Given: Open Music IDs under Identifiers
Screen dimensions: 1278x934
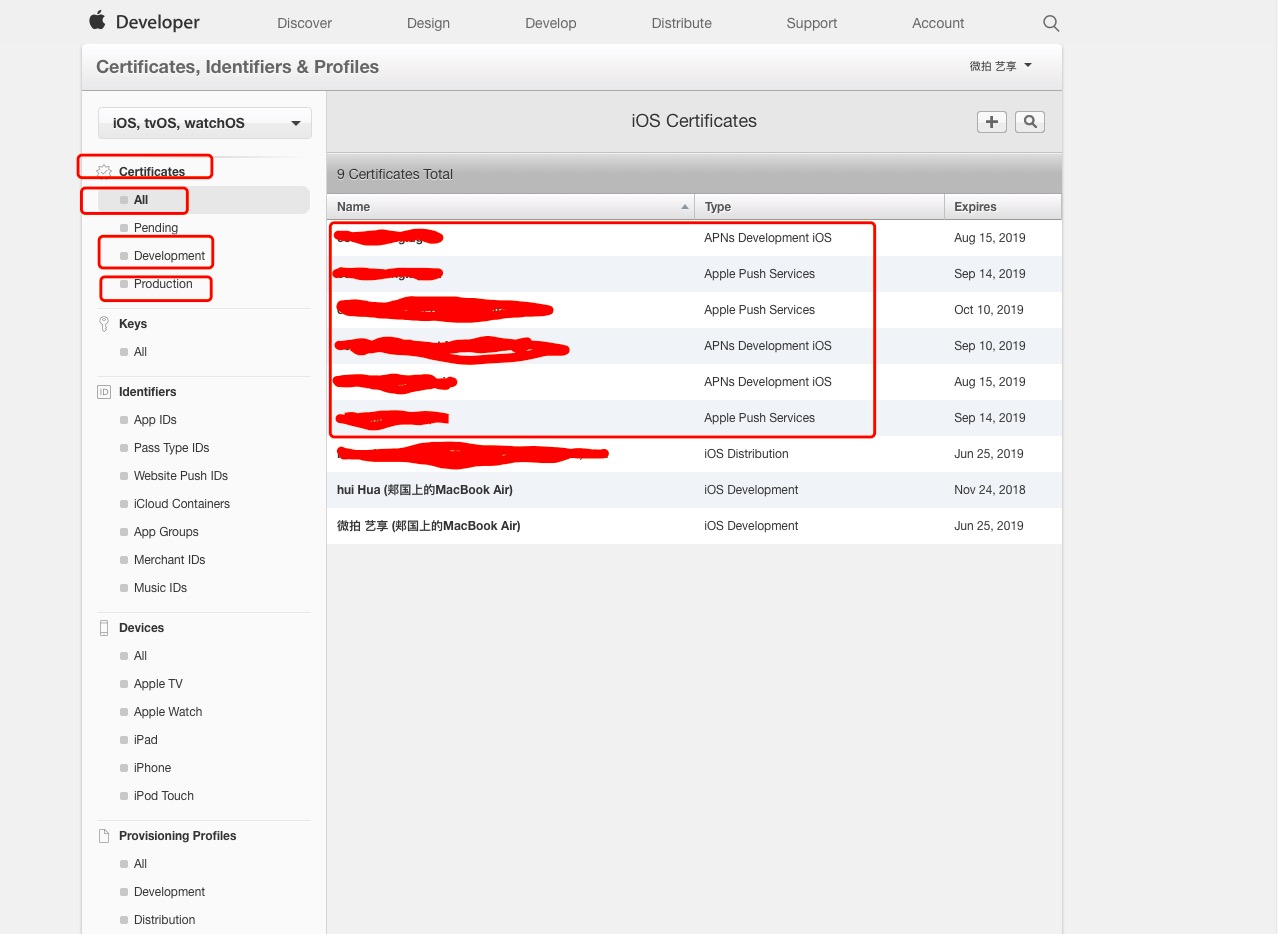Looking at the screenshot, I should pyautogui.click(x=160, y=588).
